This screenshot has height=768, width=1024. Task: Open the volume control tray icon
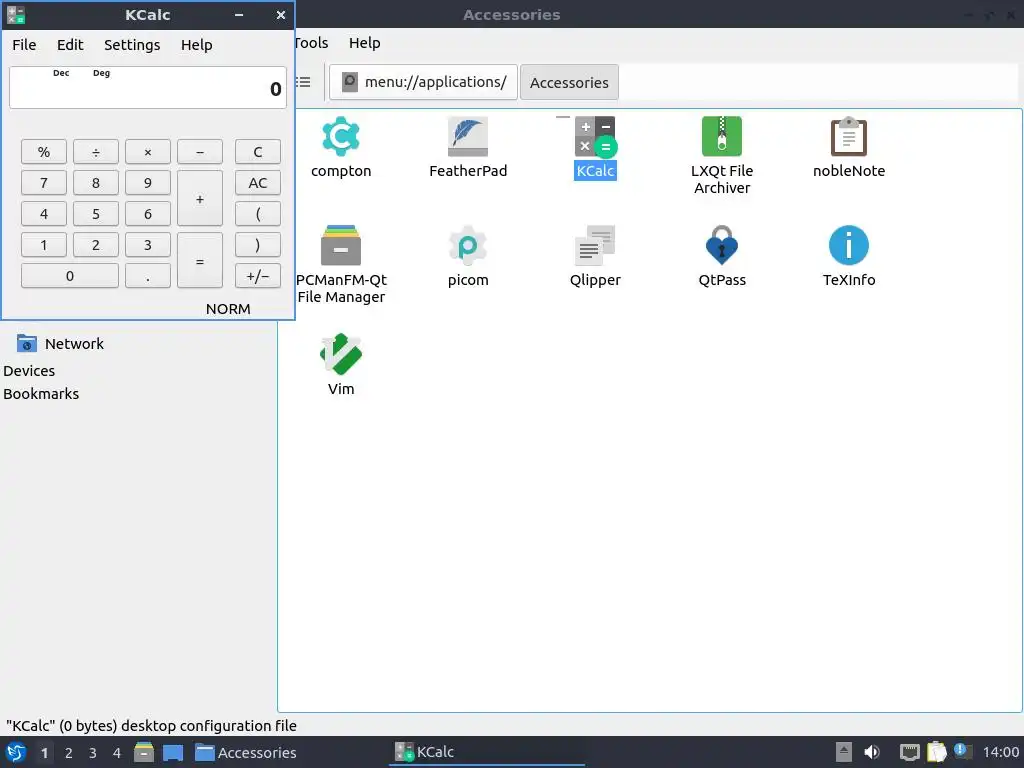871,752
